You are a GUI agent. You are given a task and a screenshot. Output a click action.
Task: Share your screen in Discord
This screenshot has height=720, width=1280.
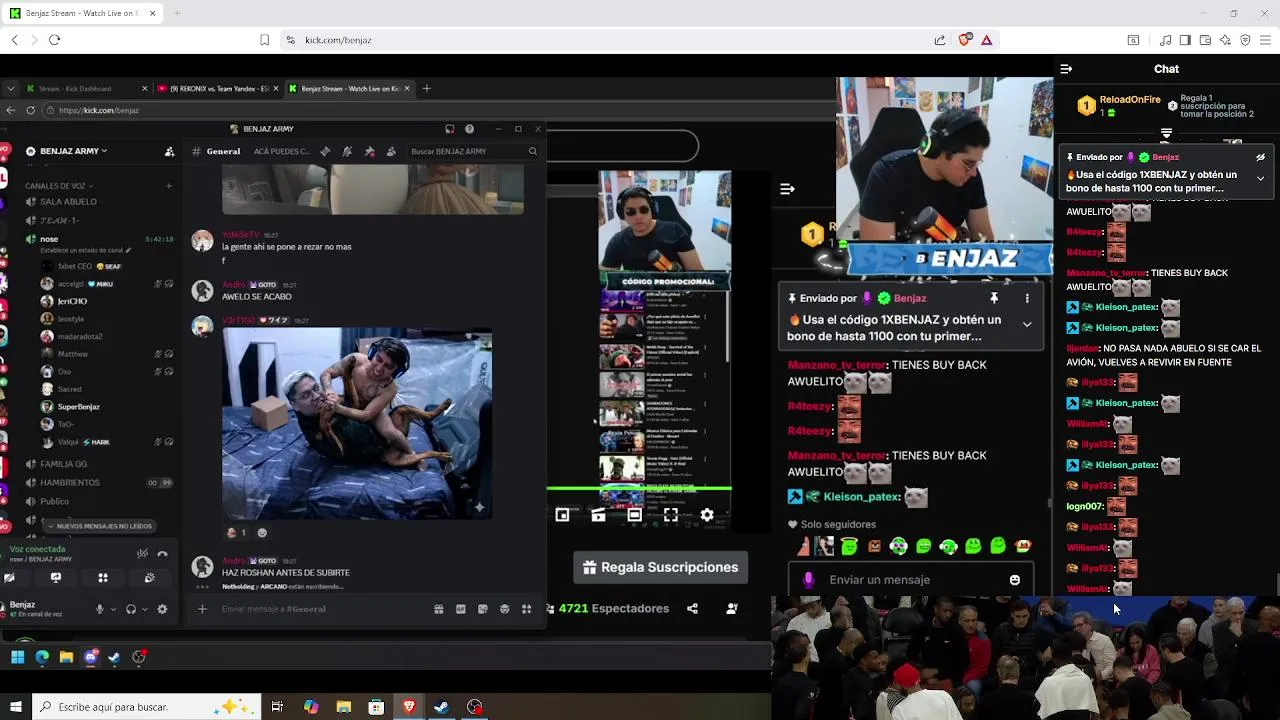coord(56,578)
